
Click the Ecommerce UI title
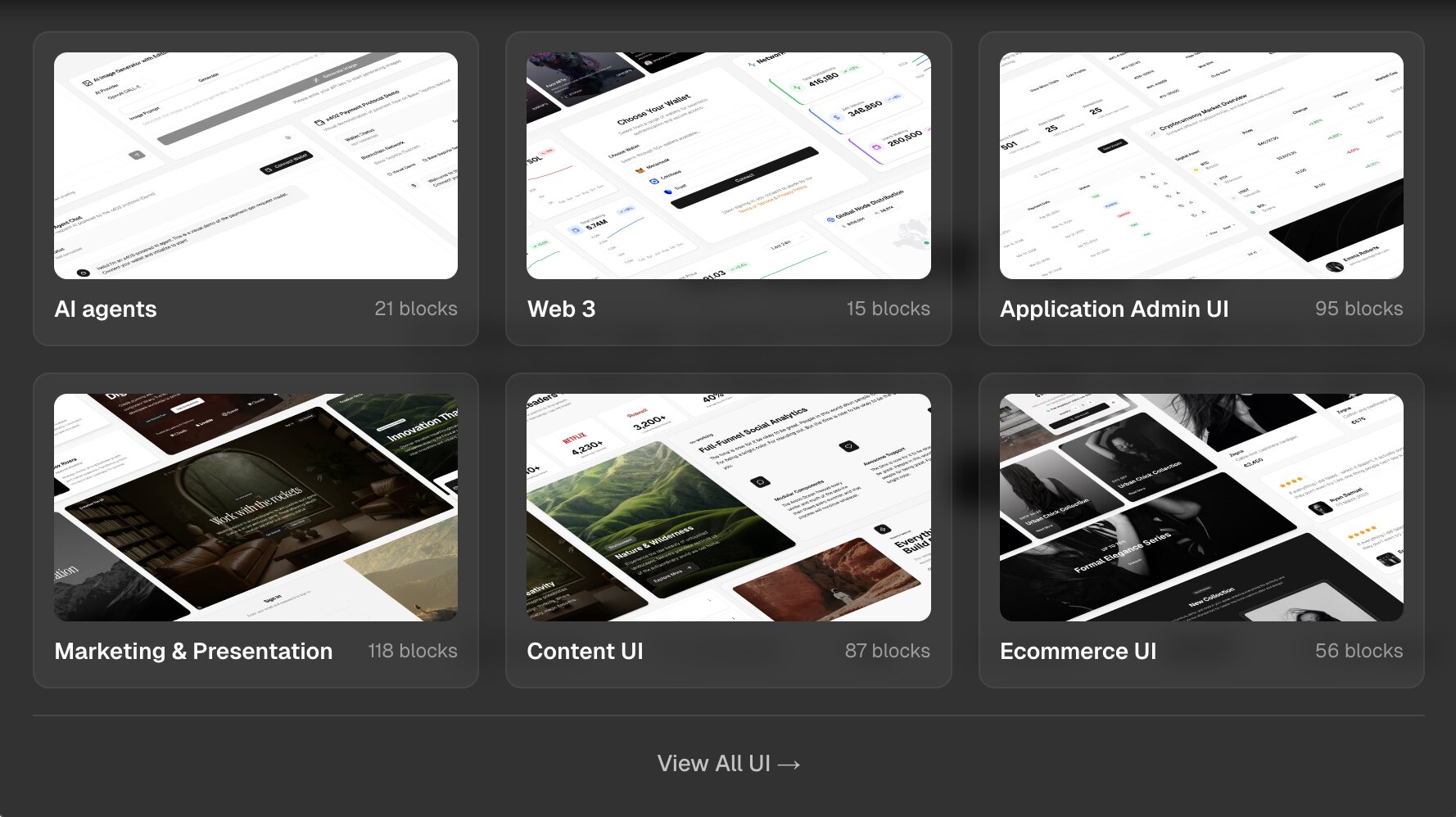click(x=1078, y=652)
